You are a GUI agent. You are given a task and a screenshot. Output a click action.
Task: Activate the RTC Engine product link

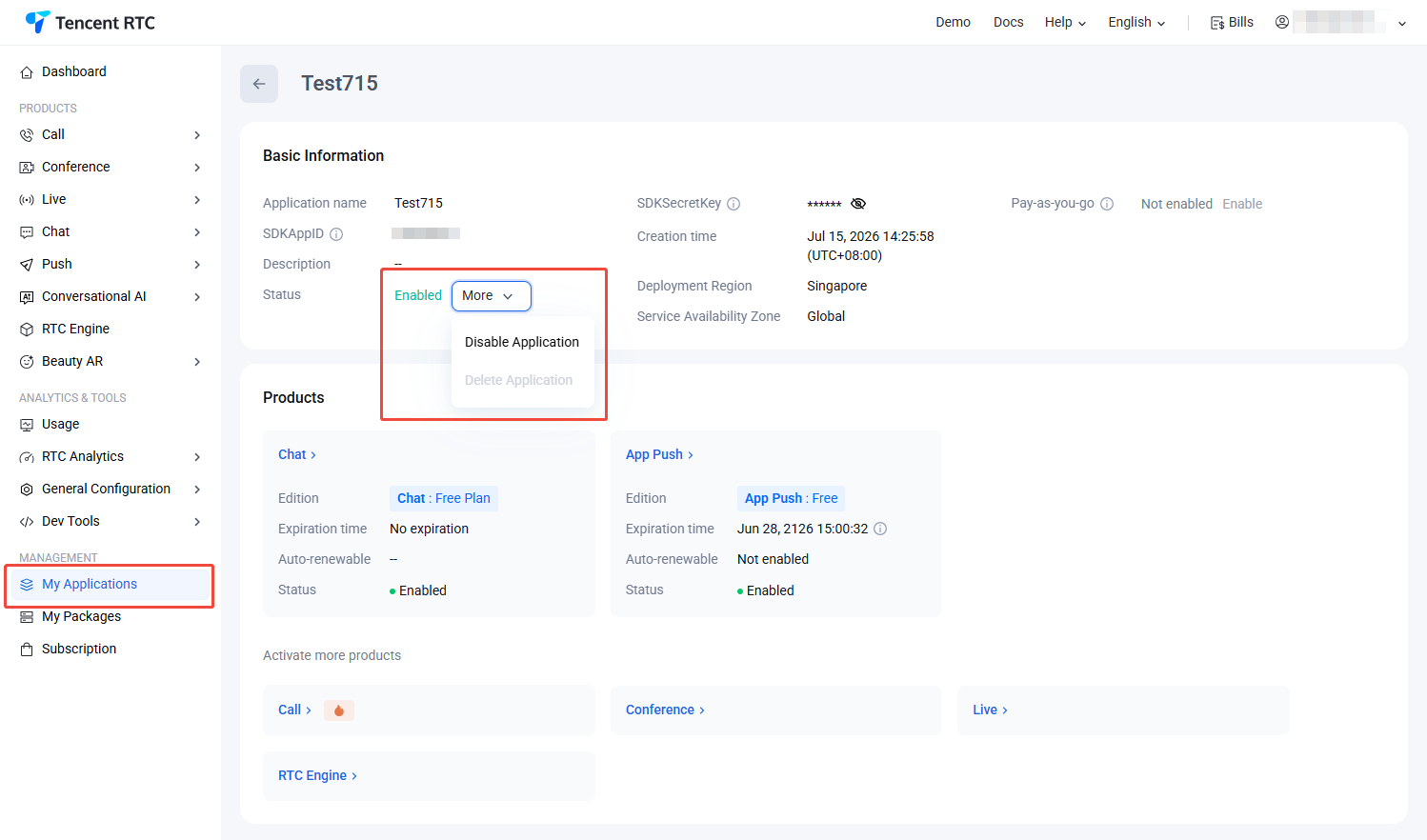tap(317, 775)
